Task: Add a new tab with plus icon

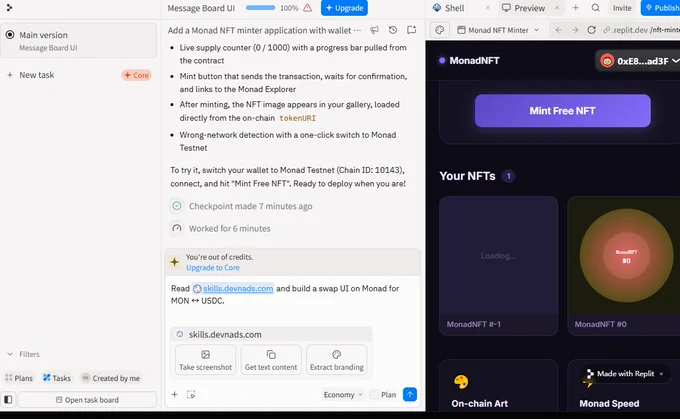Action: click(575, 8)
